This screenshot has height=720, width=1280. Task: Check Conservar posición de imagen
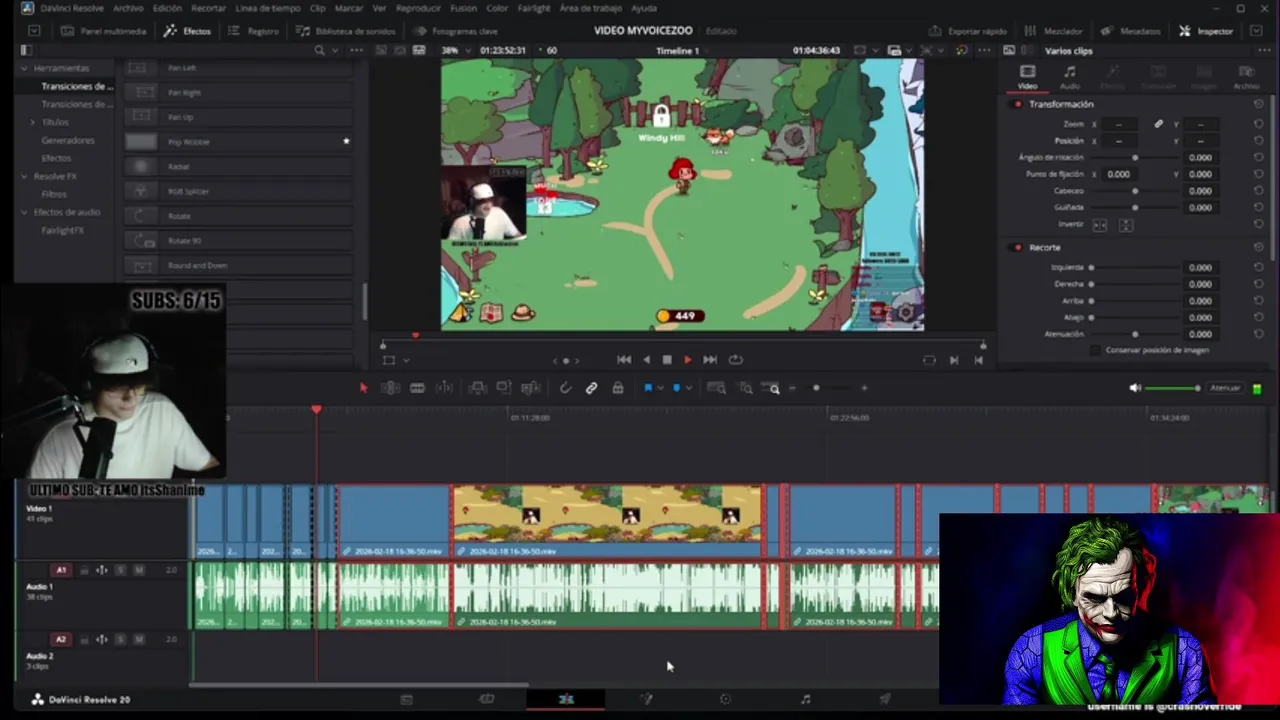coord(1096,350)
